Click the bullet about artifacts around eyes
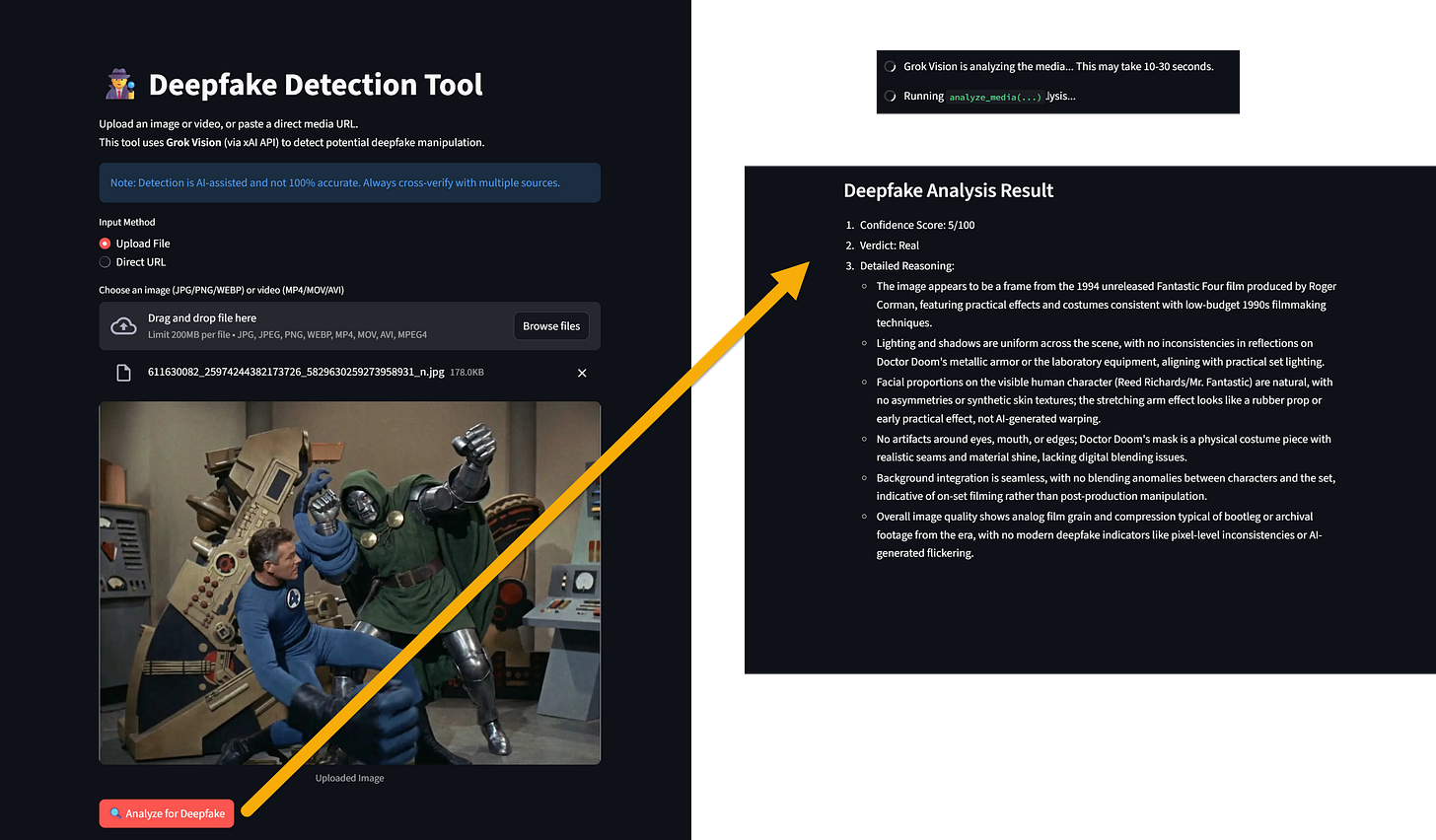The image size is (1436, 840). [x=1104, y=449]
